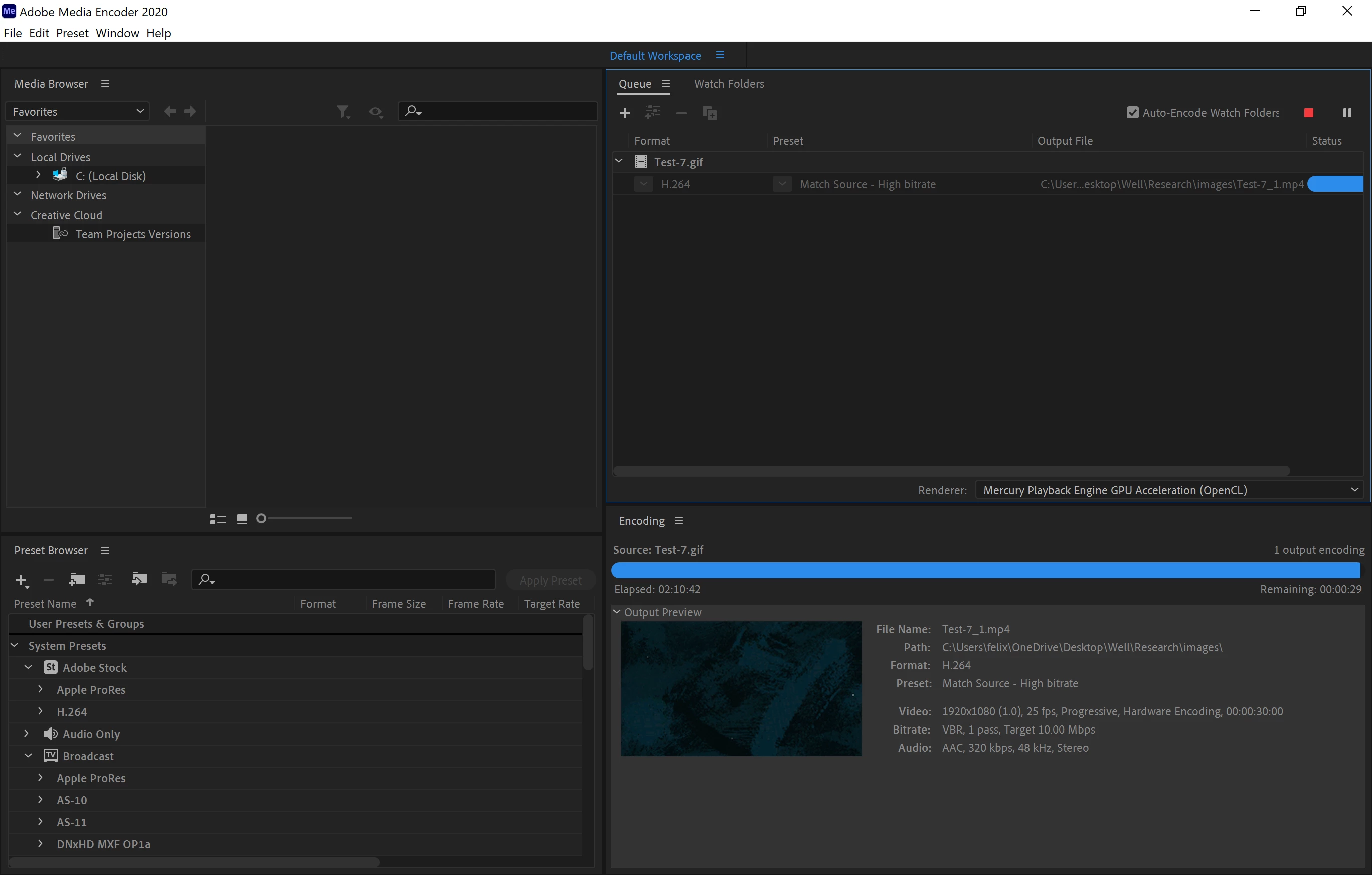Switch Media Browser to thumbnail view
The height and width of the screenshot is (875, 1372).
pyautogui.click(x=242, y=519)
